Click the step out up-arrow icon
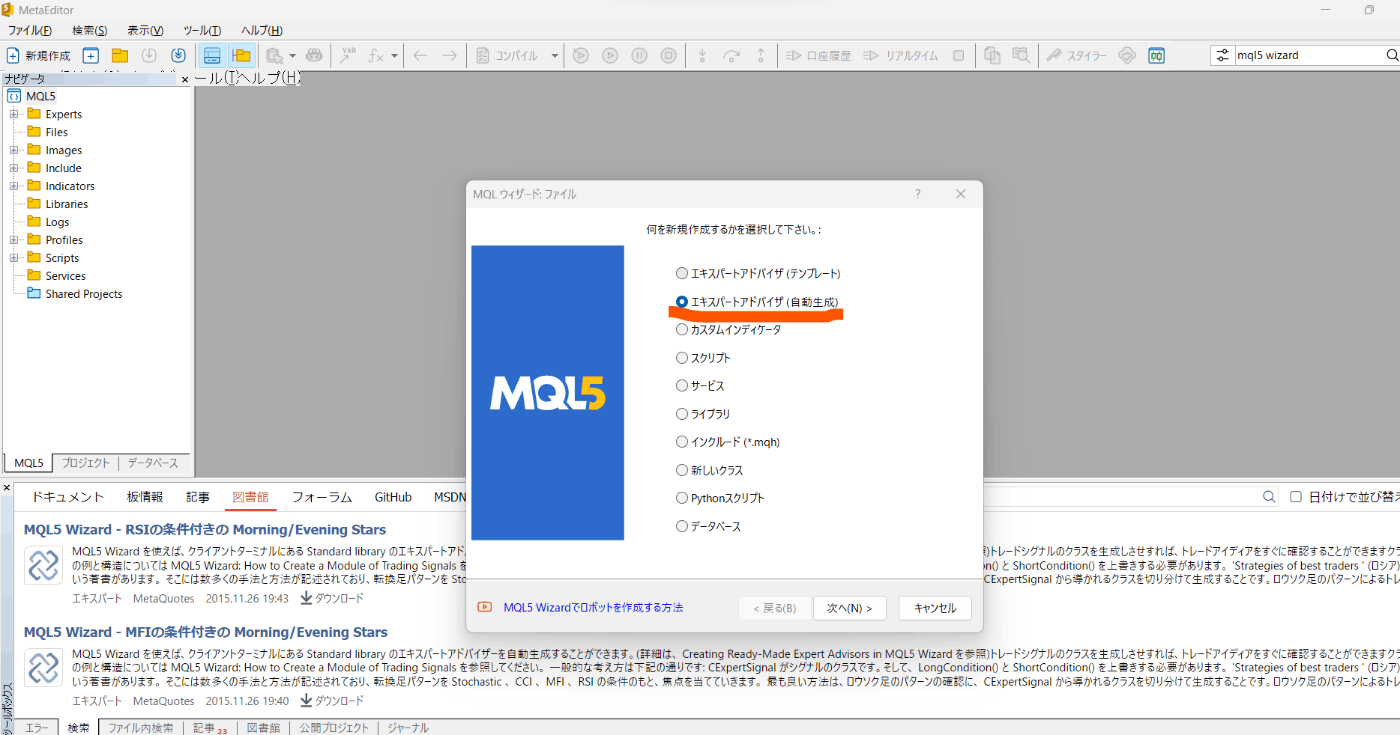The width and height of the screenshot is (1400, 735). [x=761, y=56]
